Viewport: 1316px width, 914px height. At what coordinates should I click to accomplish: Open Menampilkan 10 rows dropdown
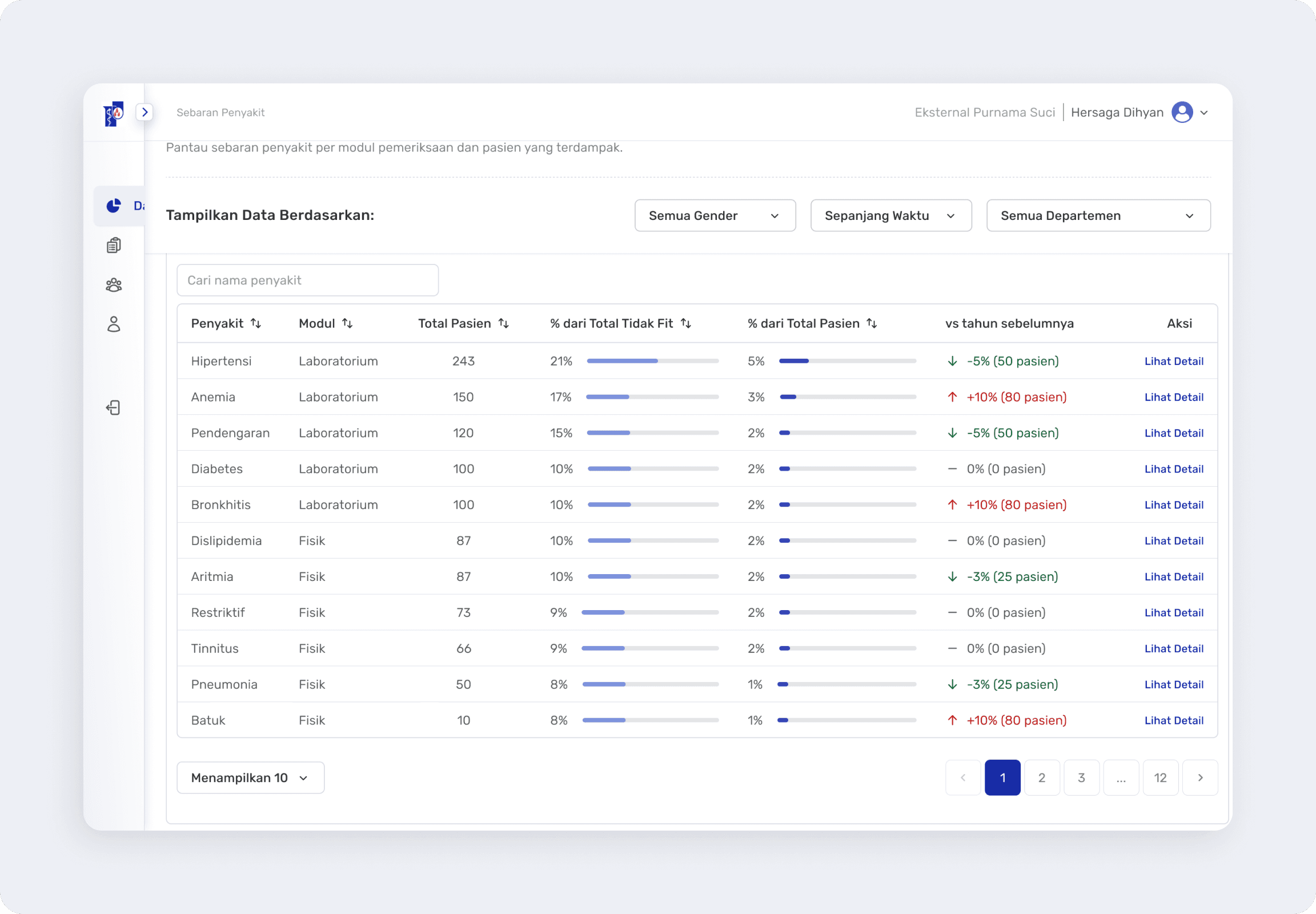(x=250, y=777)
